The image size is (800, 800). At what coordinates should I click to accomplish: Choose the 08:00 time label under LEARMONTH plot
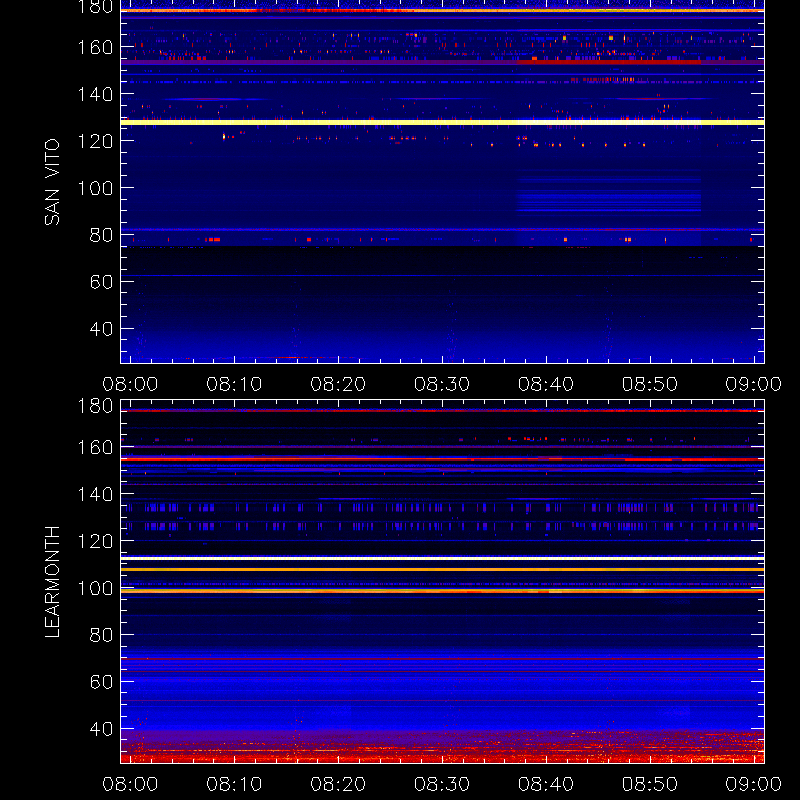(x=130, y=784)
